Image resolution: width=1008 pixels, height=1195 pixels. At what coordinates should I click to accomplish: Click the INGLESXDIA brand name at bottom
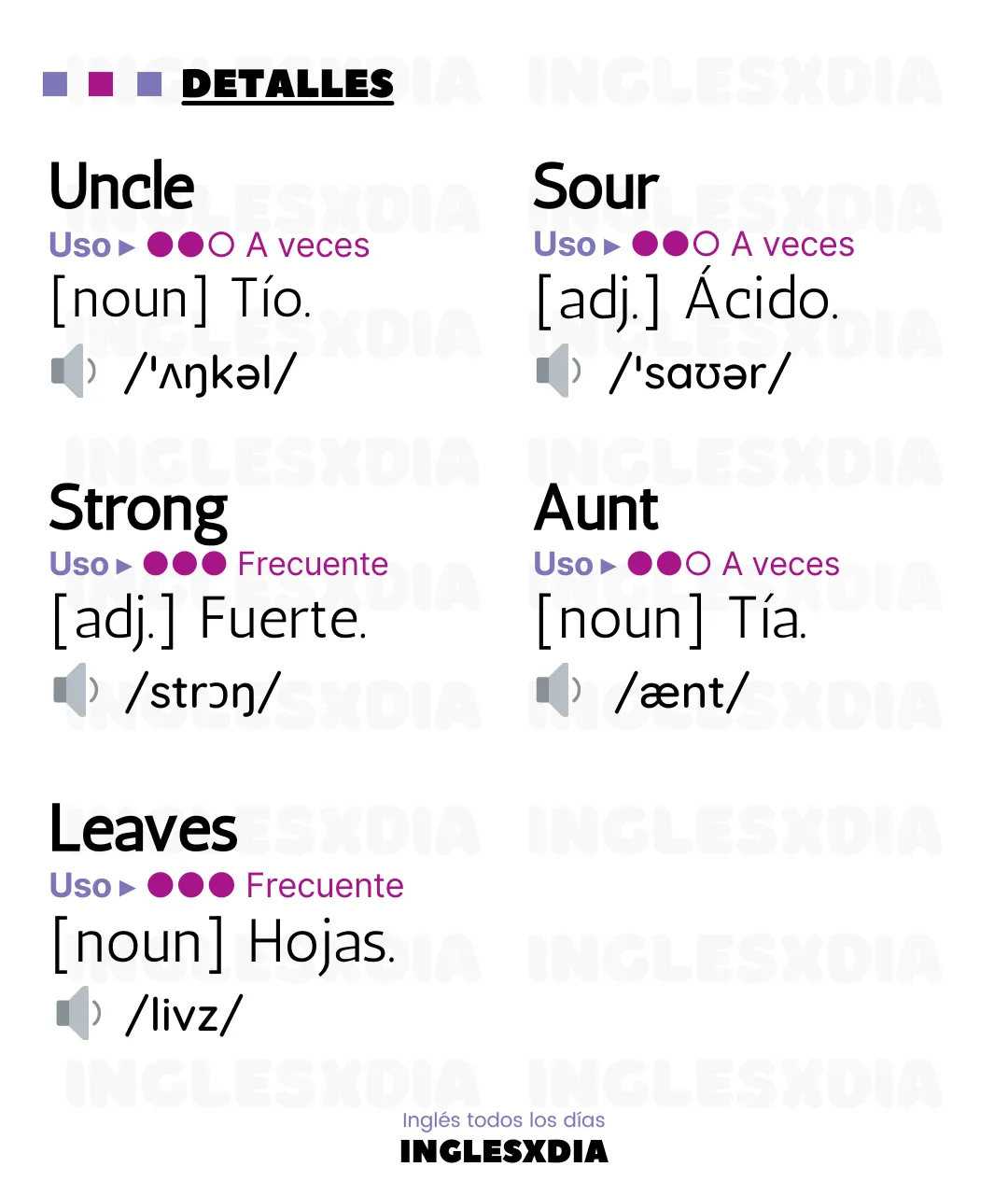(504, 1151)
